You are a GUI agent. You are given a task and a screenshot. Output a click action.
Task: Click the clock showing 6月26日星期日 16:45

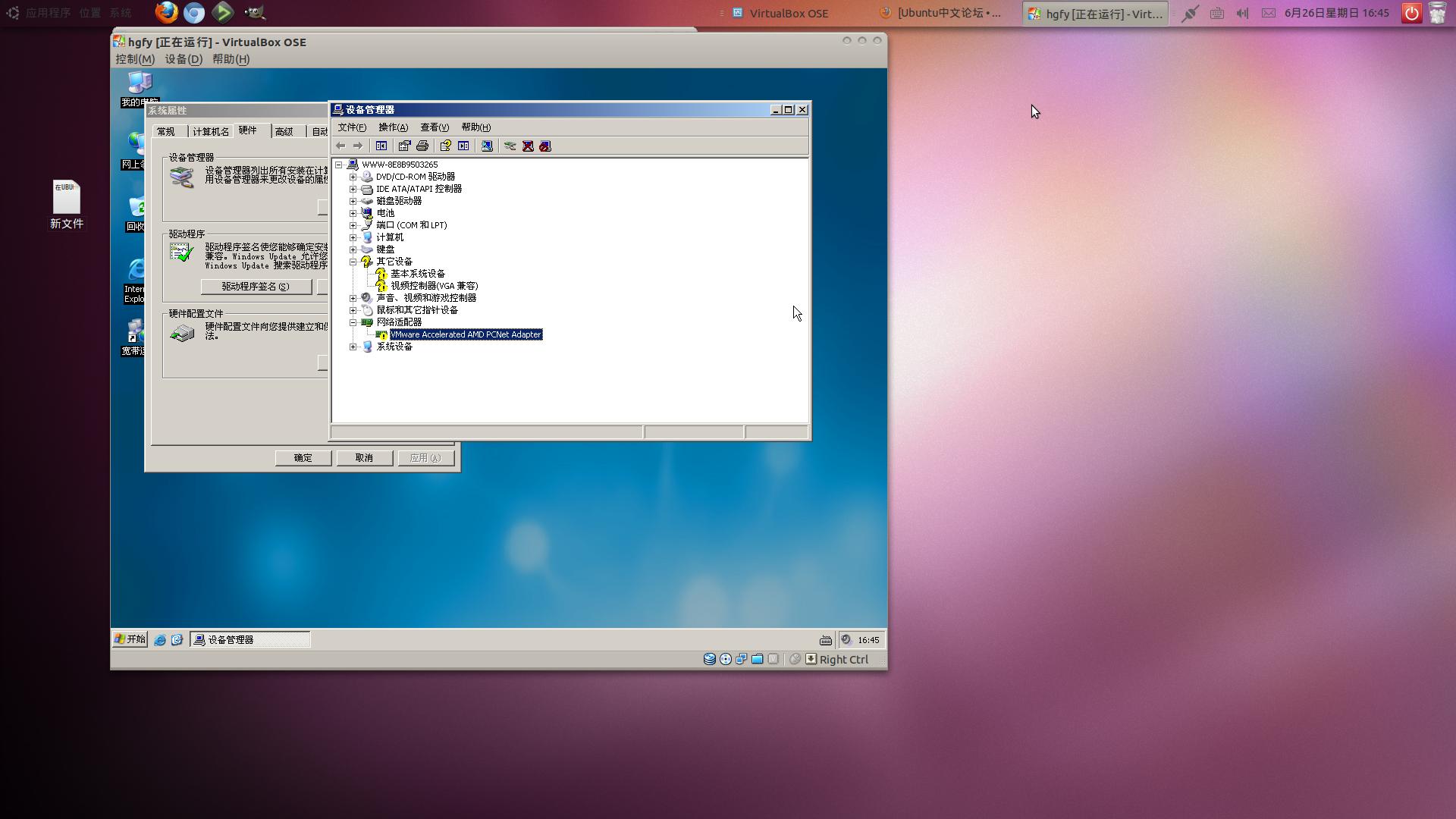1336,13
